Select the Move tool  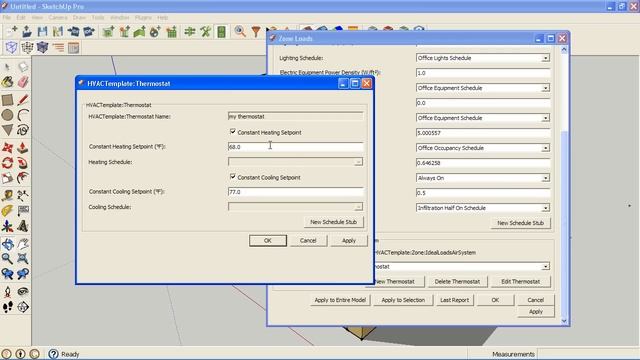tap(7, 148)
